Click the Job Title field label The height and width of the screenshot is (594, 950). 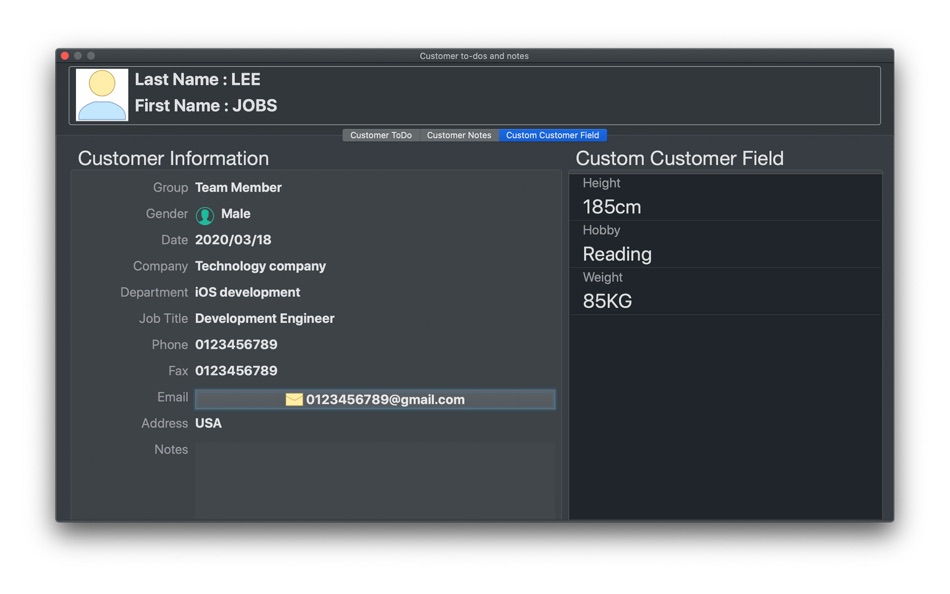point(164,318)
